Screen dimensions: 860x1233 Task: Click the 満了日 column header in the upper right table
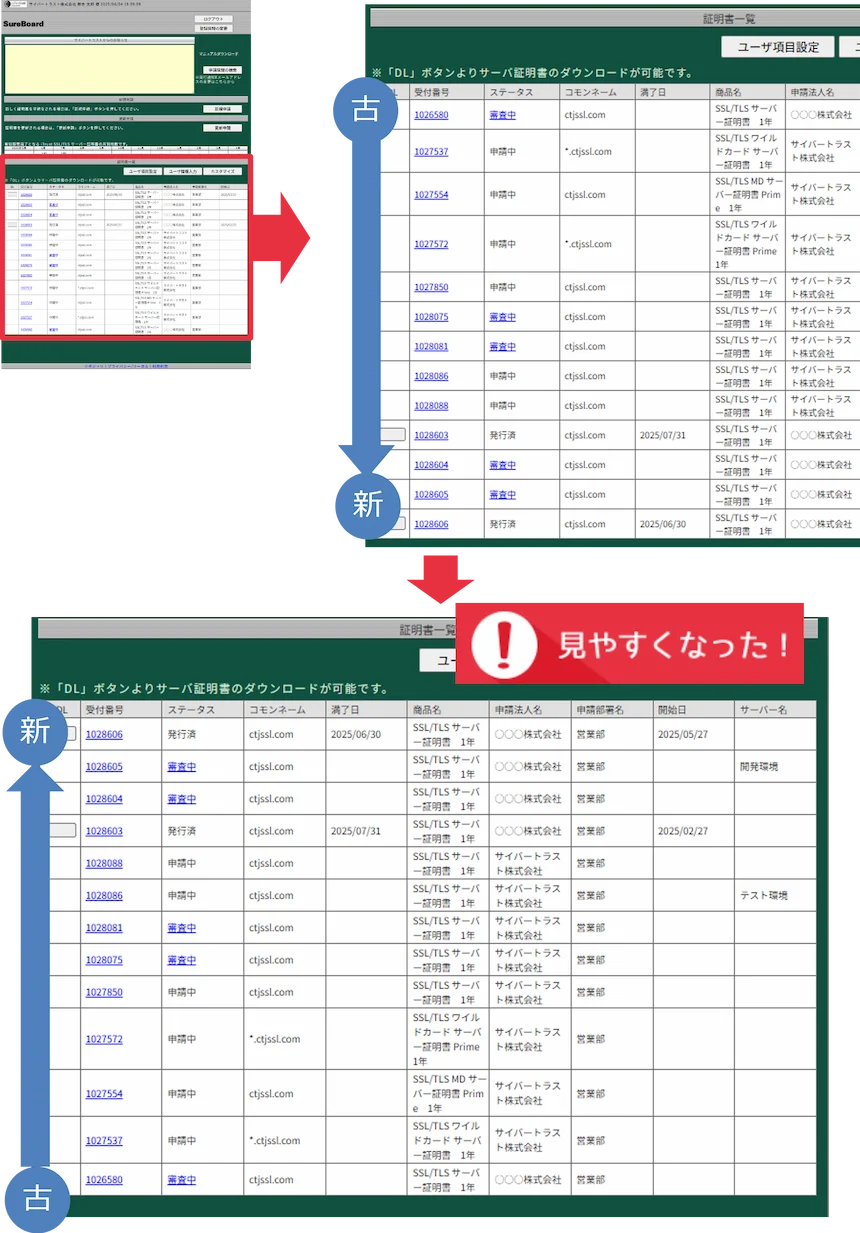[x=657, y=92]
